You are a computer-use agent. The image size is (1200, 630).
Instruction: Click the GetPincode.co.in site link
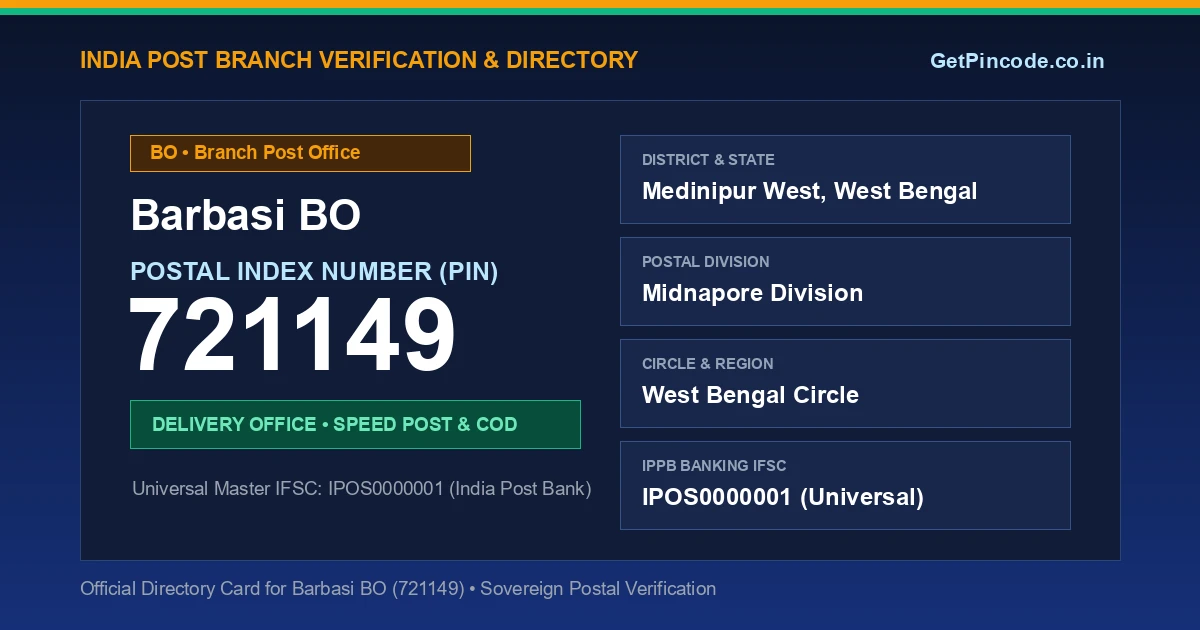[1017, 61]
